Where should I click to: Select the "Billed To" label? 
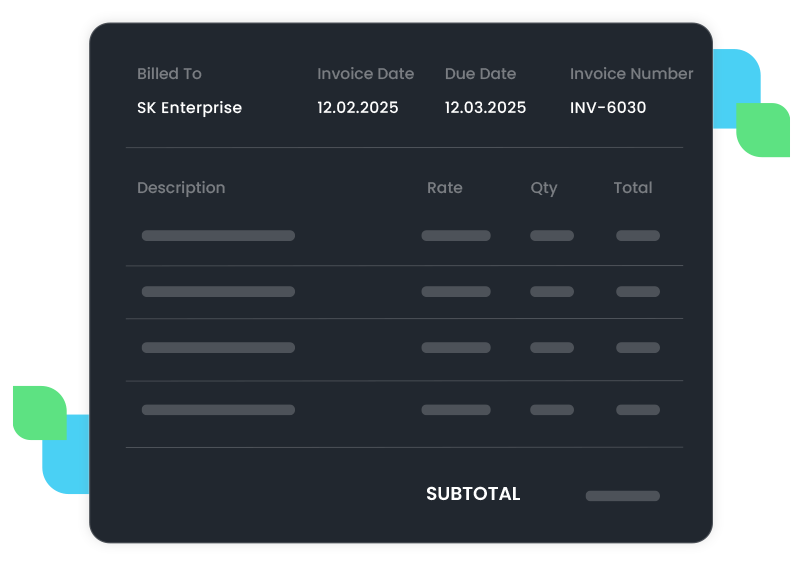tap(169, 74)
